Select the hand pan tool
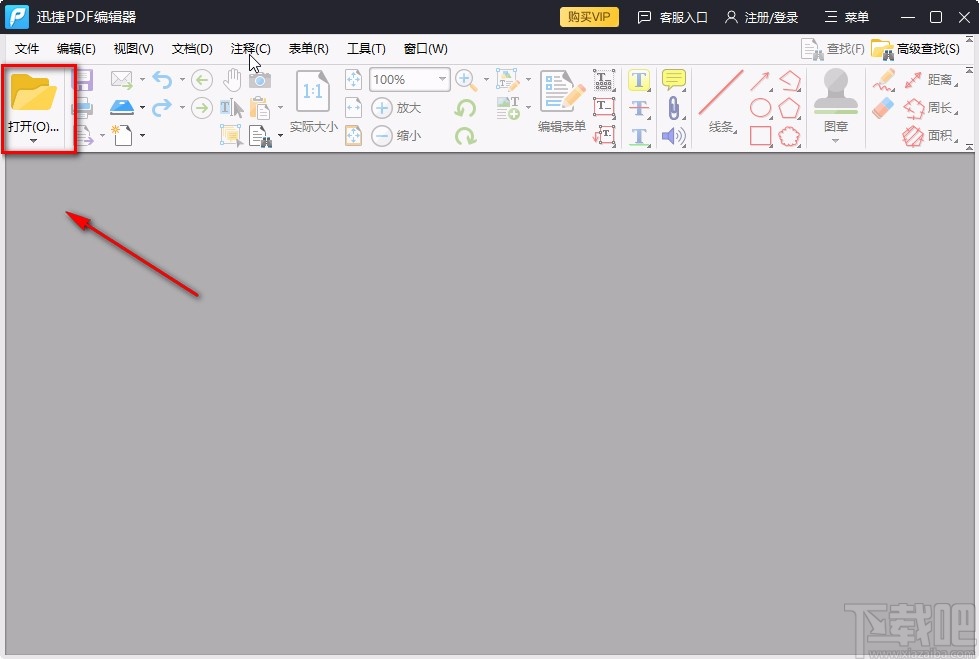 tap(232, 79)
